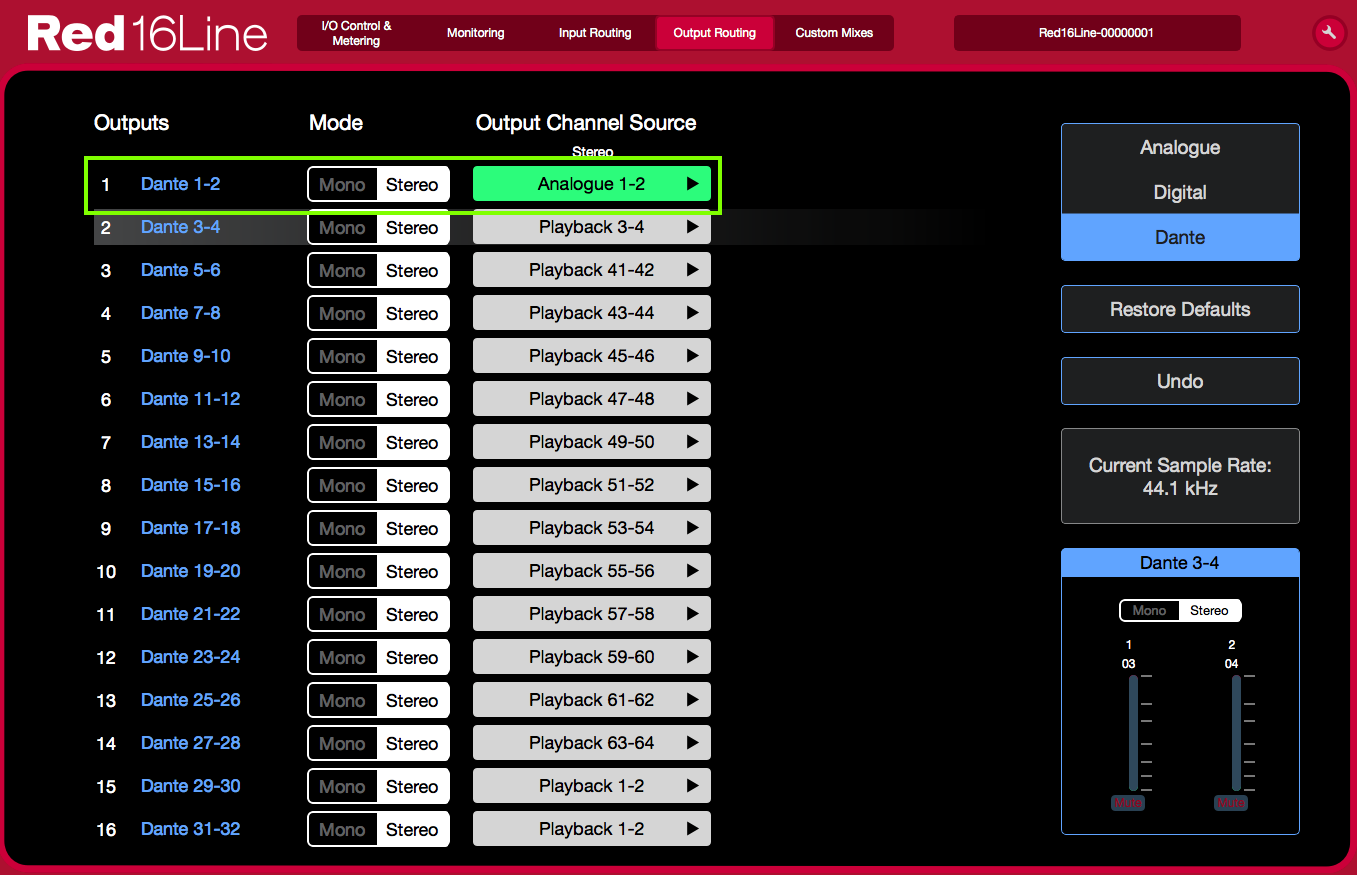This screenshot has width=1357, height=875.
Task: Open the Playback 57-58 source dropdown
Action: tap(592, 614)
